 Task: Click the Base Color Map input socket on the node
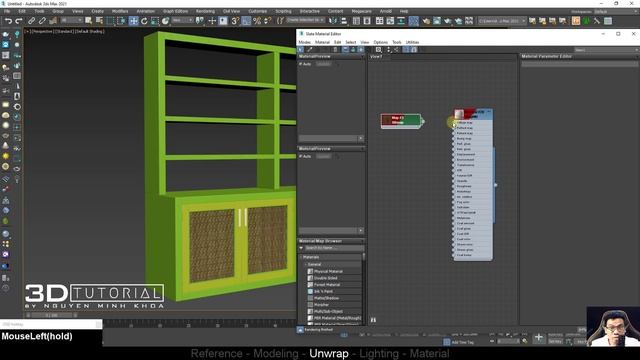coord(453,122)
